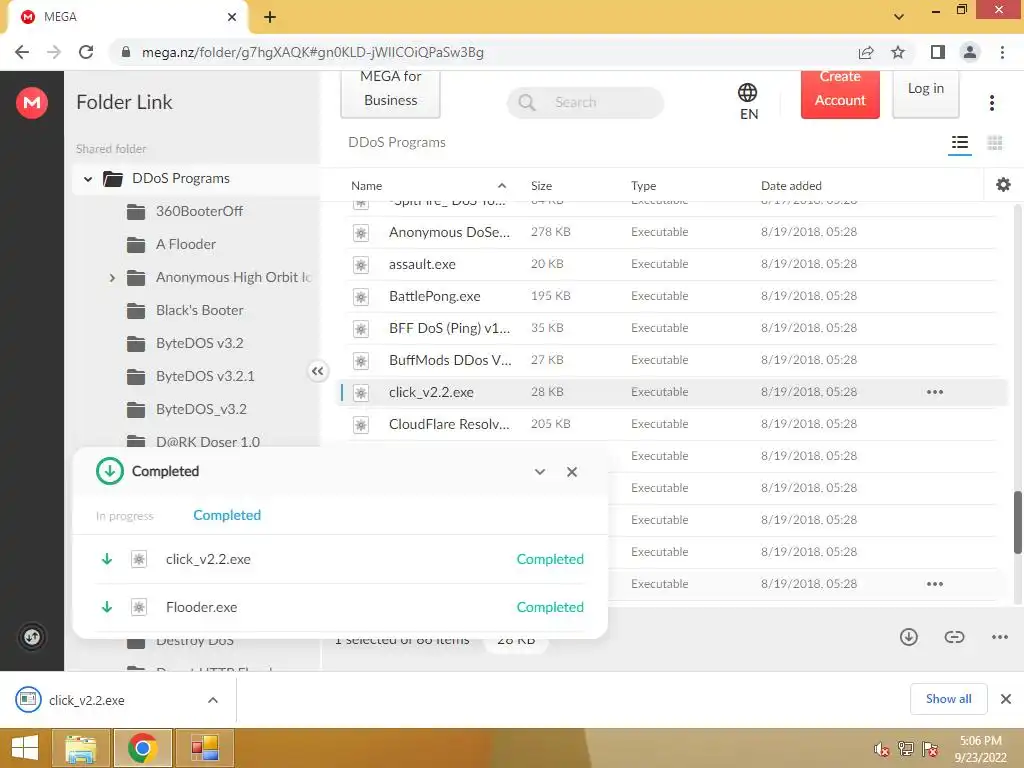Open a new browser tab

(x=270, y=18)
